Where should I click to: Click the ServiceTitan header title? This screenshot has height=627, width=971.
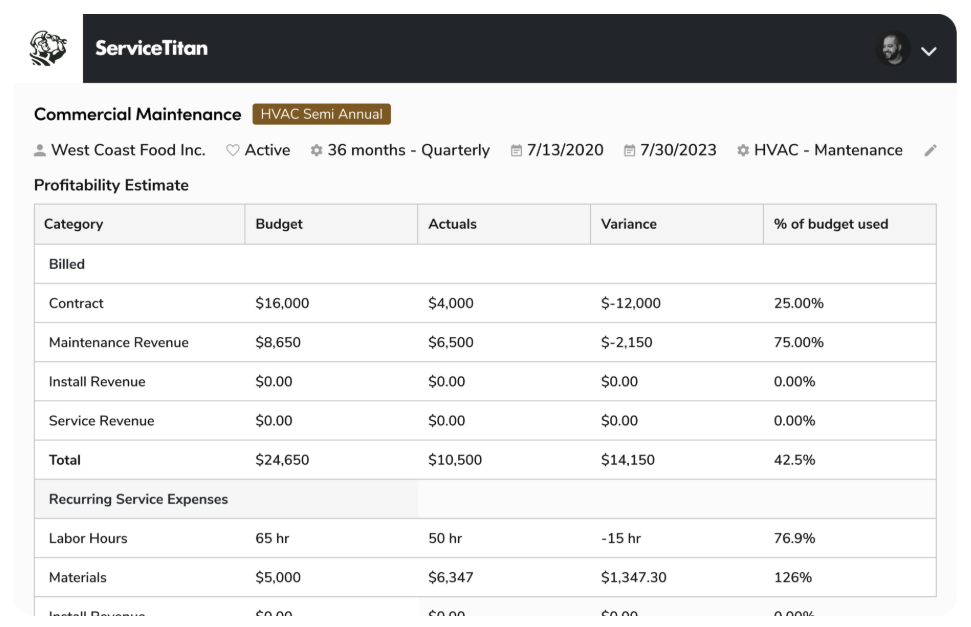pyautogui.click(x=152, y=48)
